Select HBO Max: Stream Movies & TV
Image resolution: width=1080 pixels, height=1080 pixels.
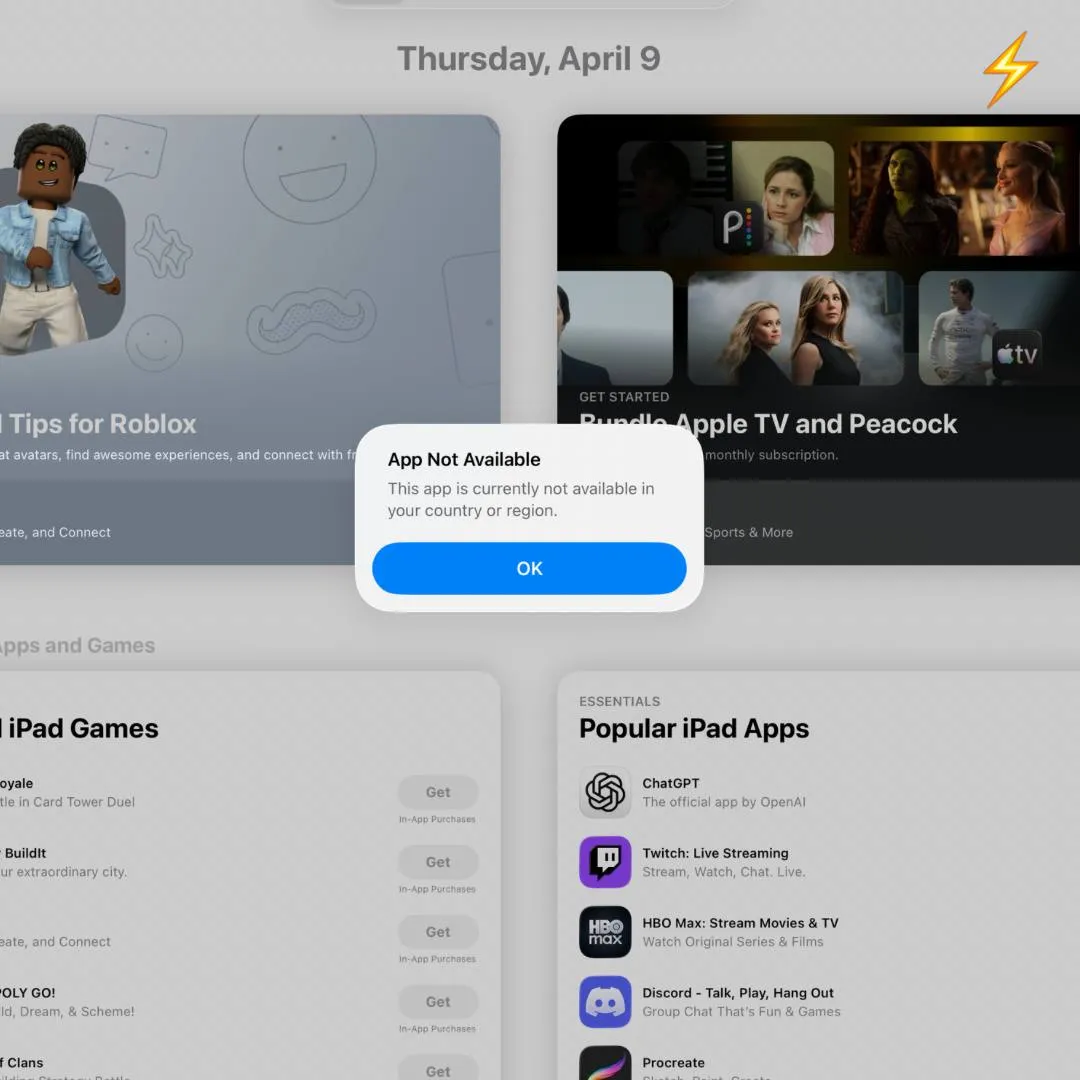(x=740, y=923)
